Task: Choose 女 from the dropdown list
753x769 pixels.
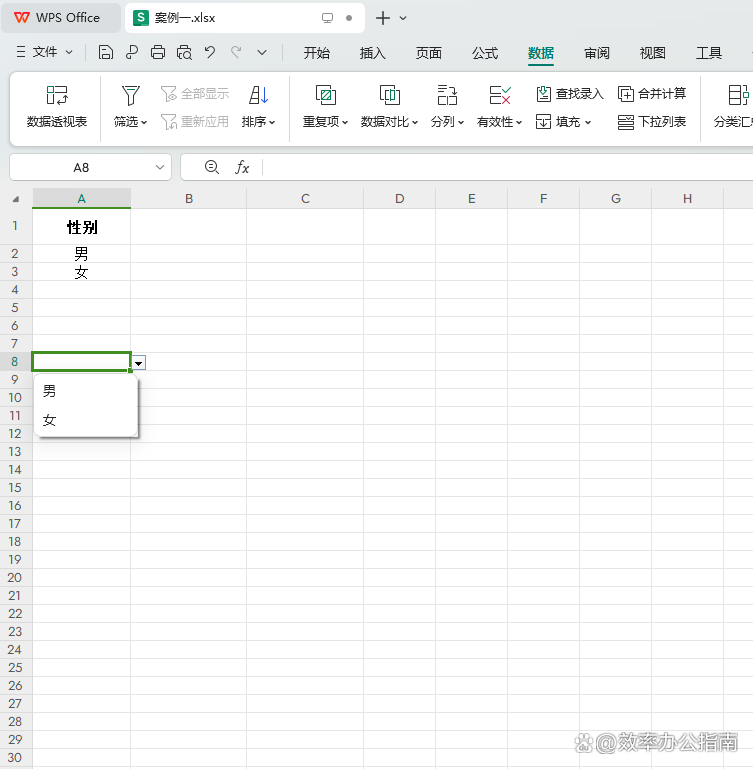Action: click(85, 420)
